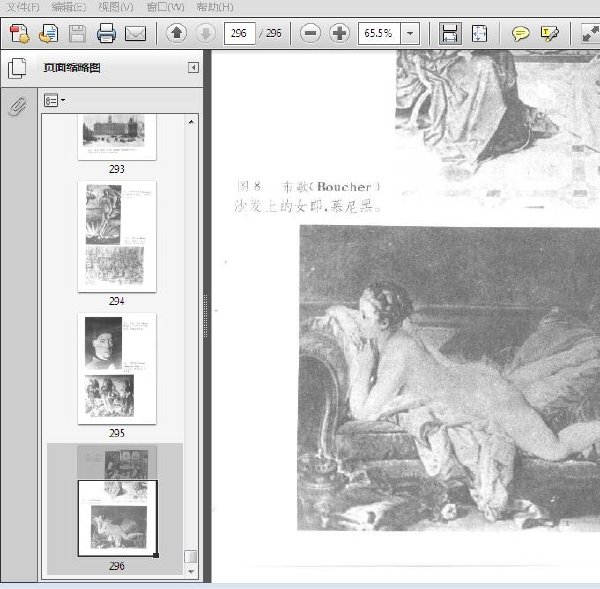Open the zoom level dropdown arrow
Viewport: 600px width, 589px height.
[410, 34]
